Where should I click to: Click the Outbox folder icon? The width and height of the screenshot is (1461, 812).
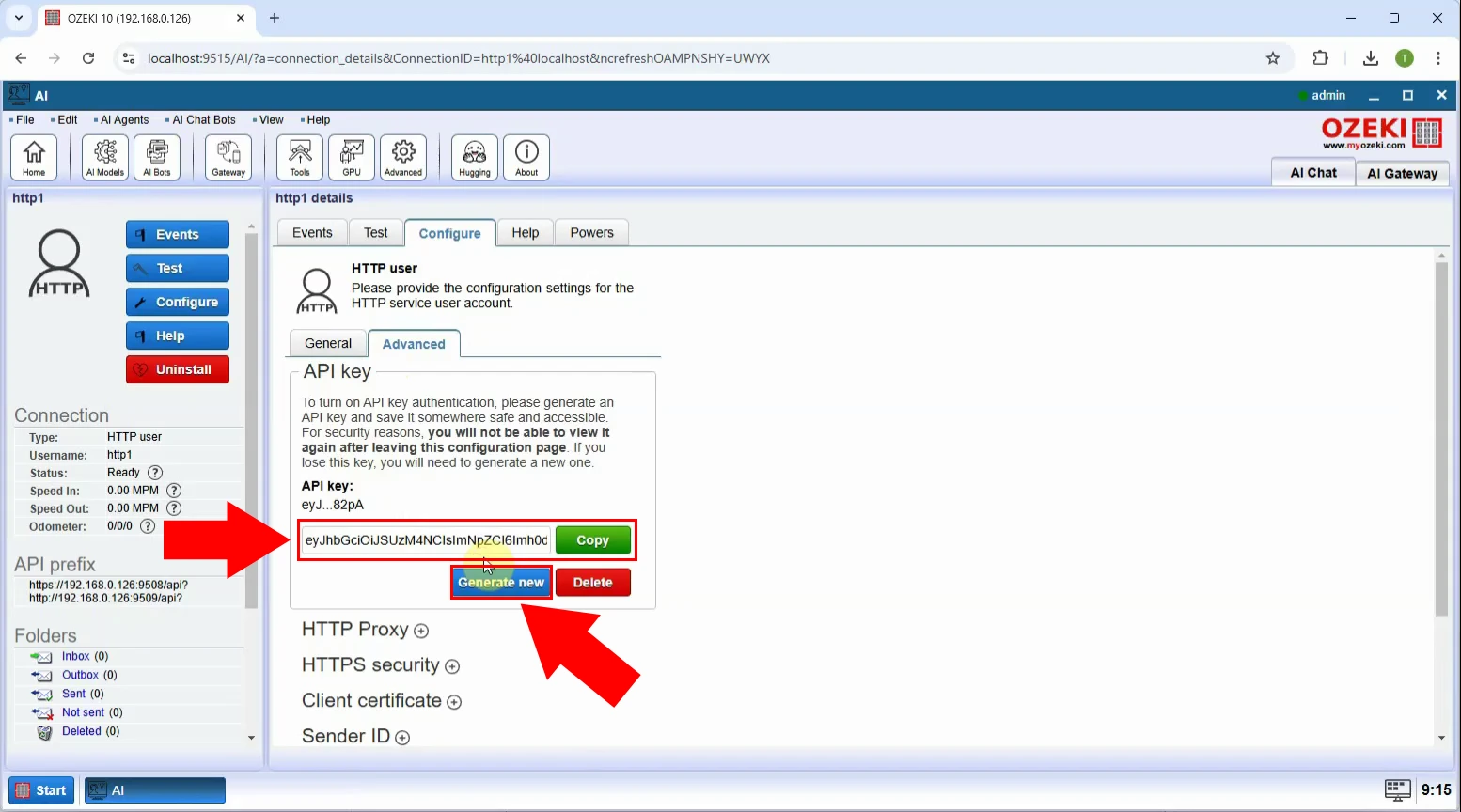(x=41, y=676)
